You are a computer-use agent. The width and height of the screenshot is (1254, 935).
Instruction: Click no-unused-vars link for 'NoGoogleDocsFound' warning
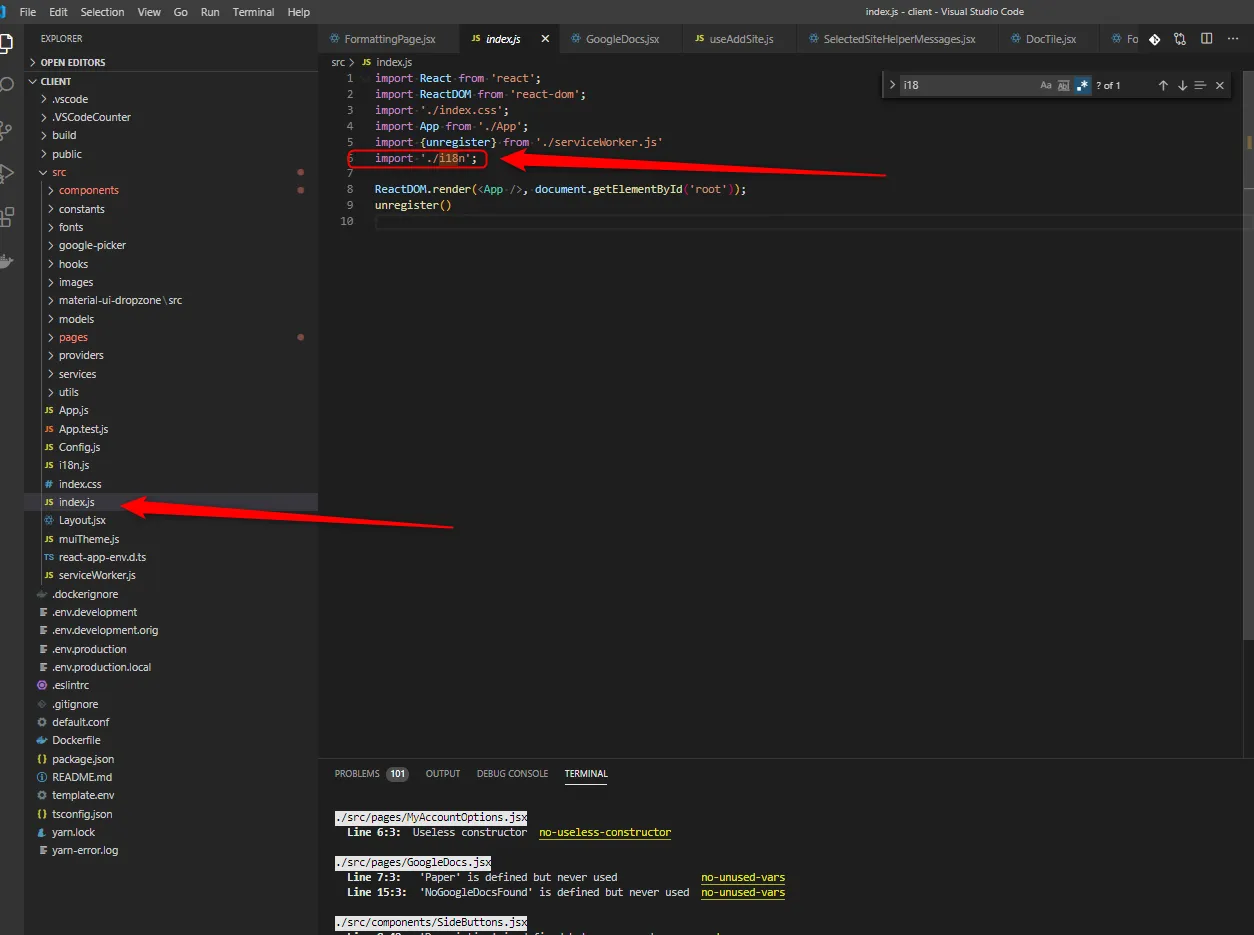point(743,892)
